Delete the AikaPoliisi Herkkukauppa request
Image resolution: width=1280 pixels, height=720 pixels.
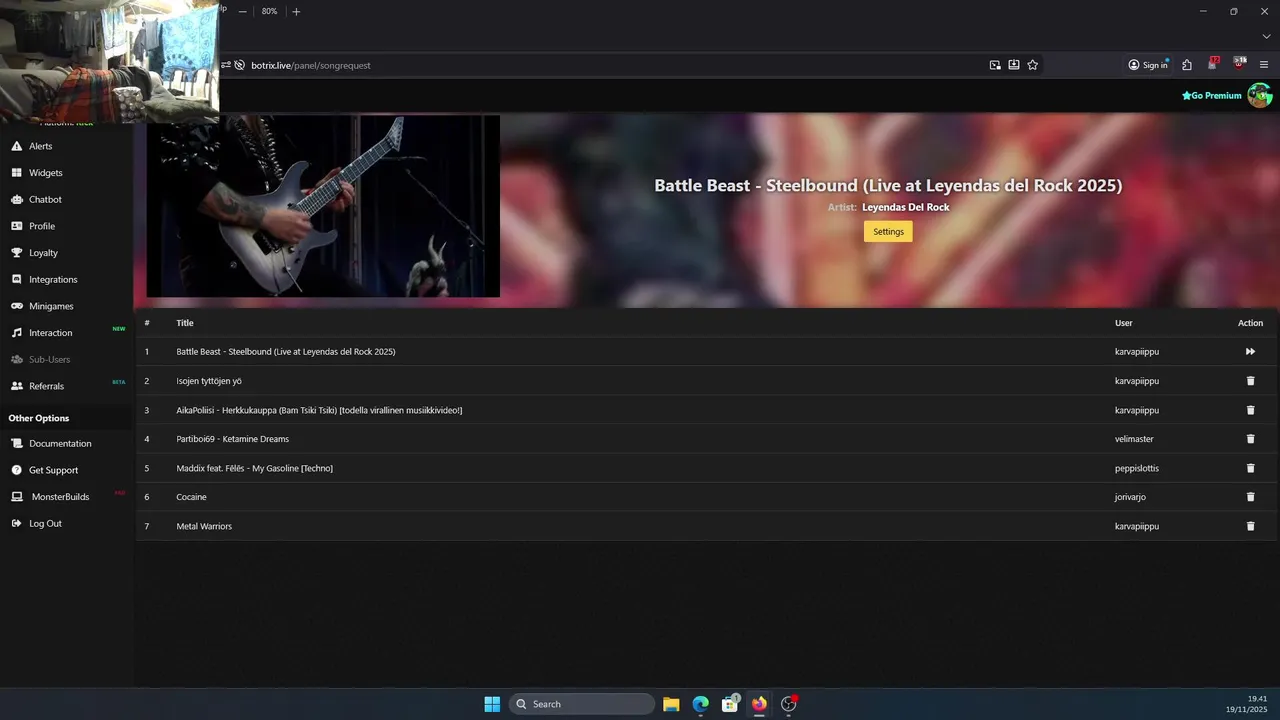click(1250, 410)
